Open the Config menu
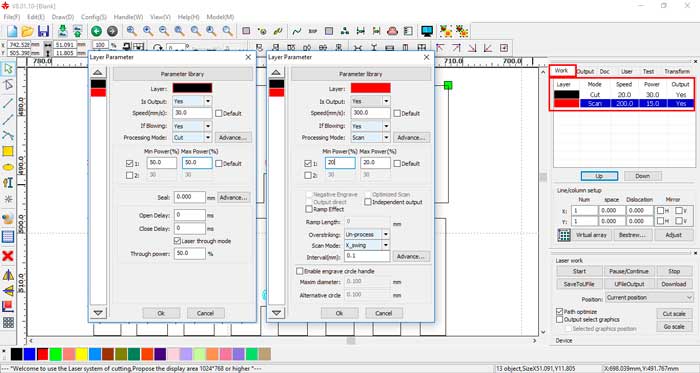 (94, 17)
